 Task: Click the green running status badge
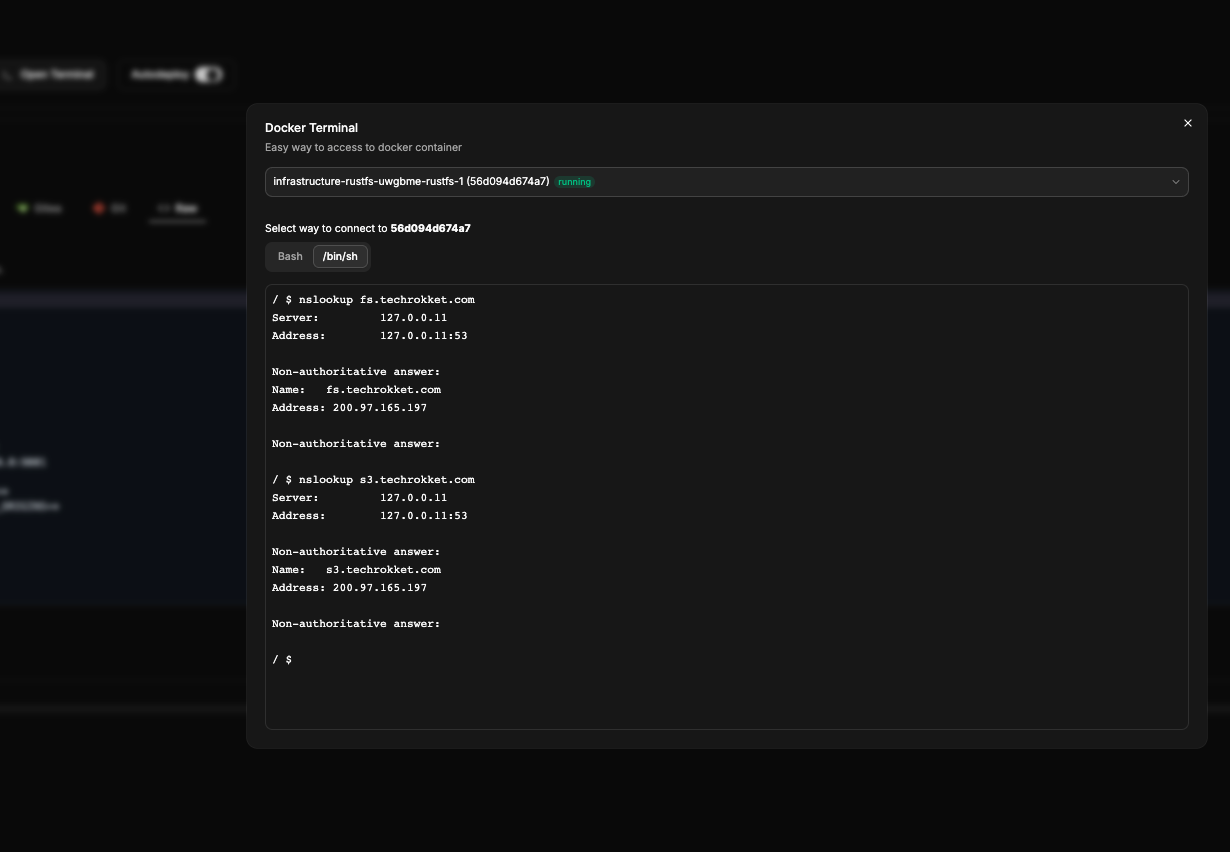point(575,182)
